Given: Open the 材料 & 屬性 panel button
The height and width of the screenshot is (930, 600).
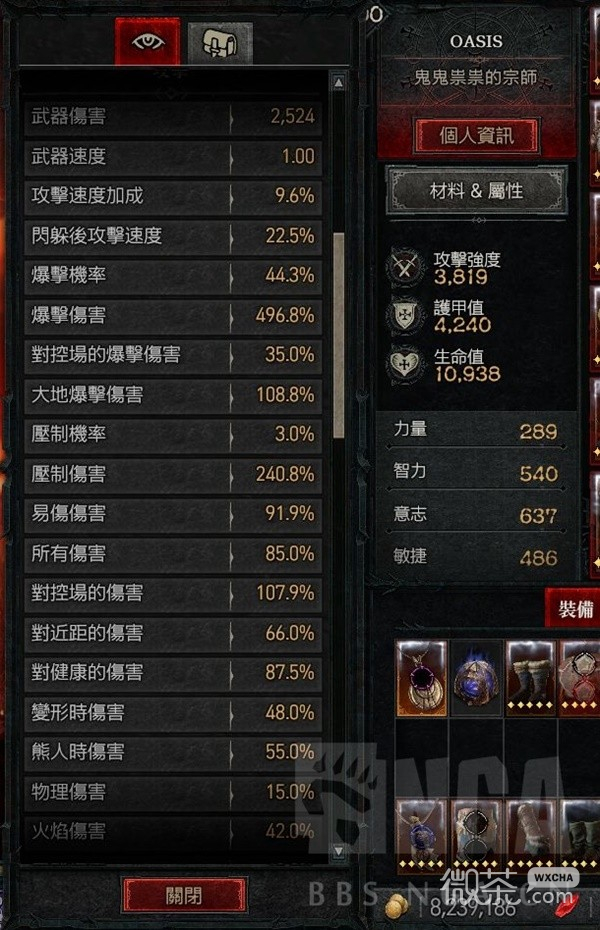Looking at the screenshot, I should (x=477, y=191).
